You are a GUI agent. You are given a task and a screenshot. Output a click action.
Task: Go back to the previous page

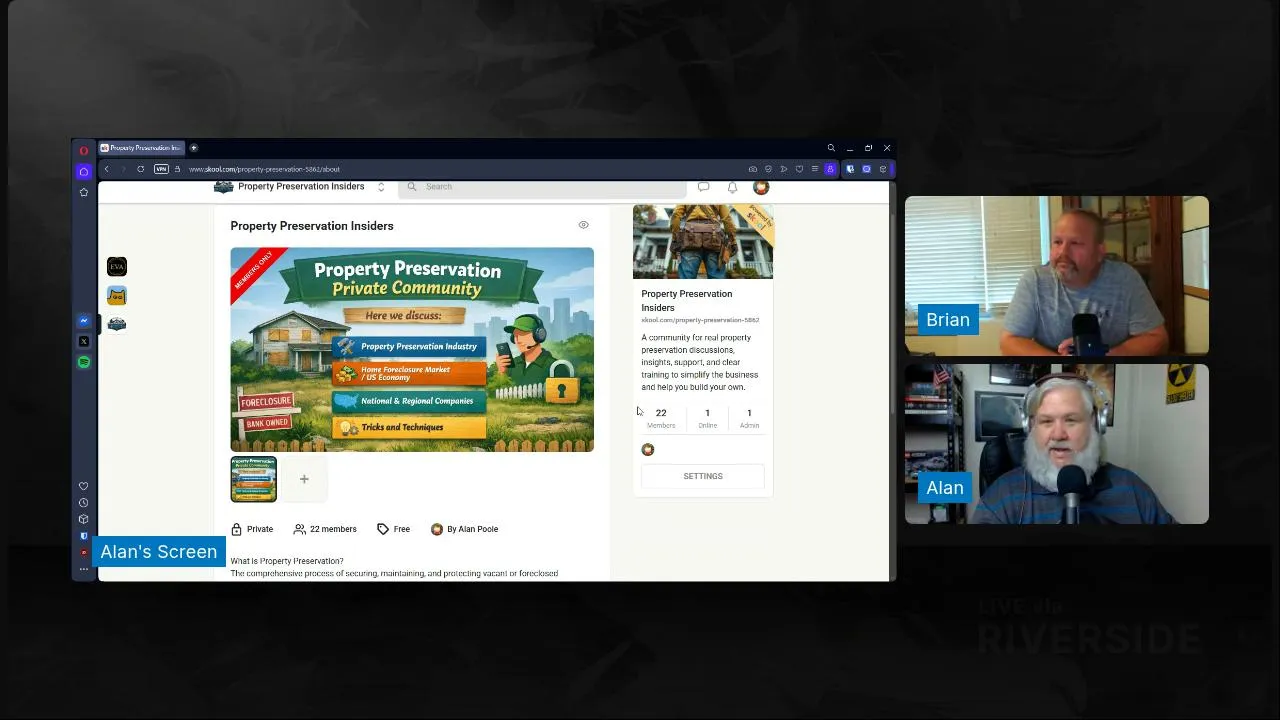coord(107,169)
